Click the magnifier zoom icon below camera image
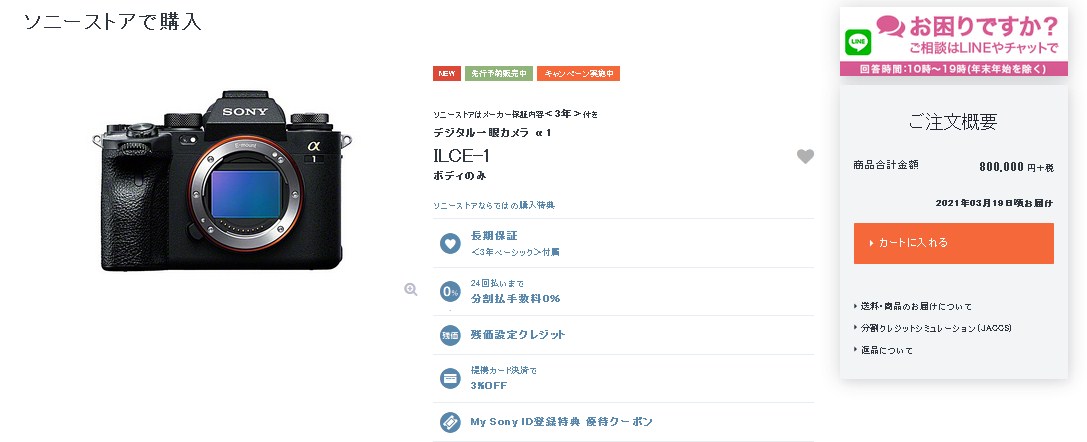Viewport: 1087px width, 442px height. point(410,290)
